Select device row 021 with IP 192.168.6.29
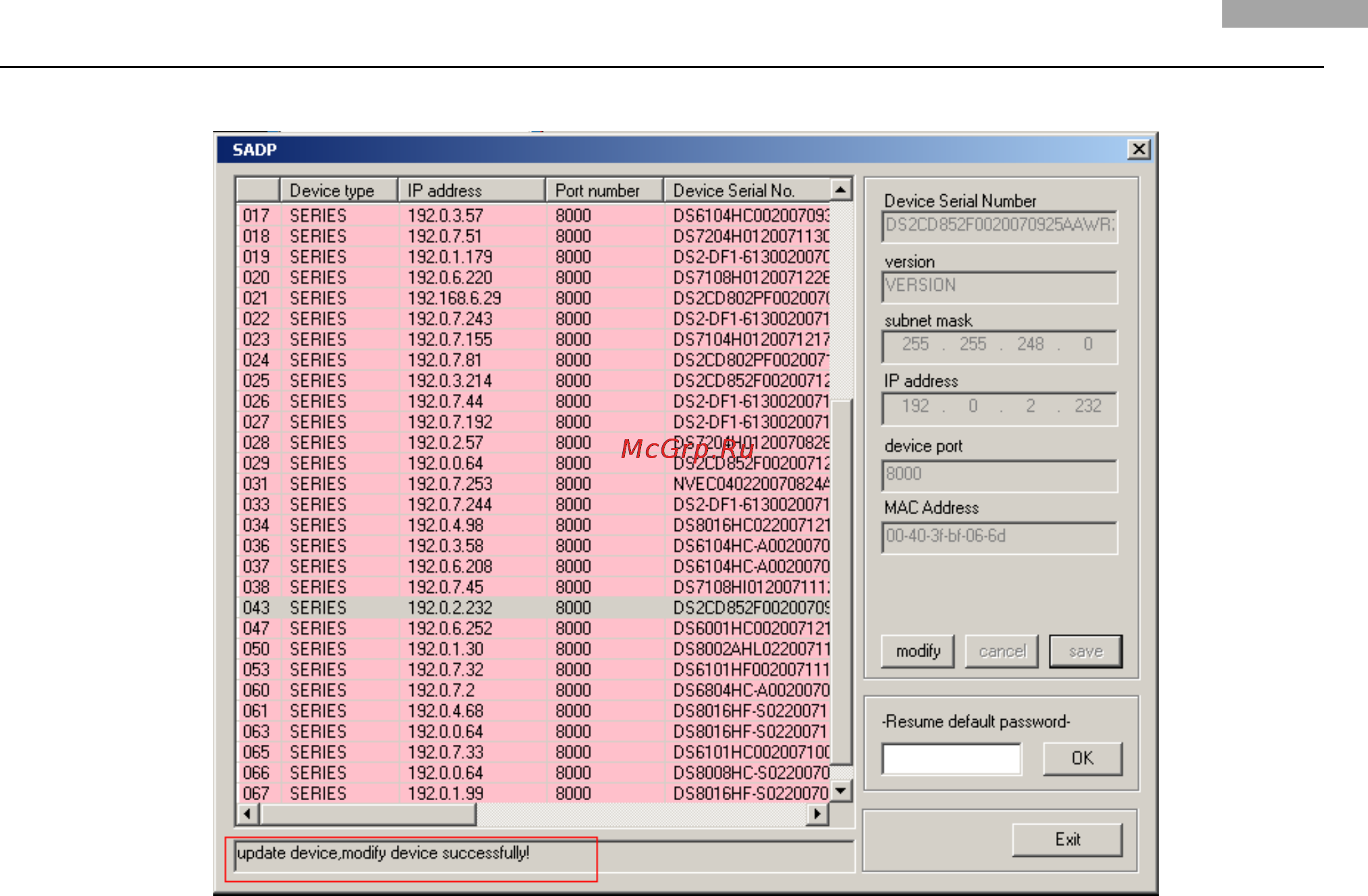Image resolution: width=1368 pixels, height=896 pixels. point(533,298)
